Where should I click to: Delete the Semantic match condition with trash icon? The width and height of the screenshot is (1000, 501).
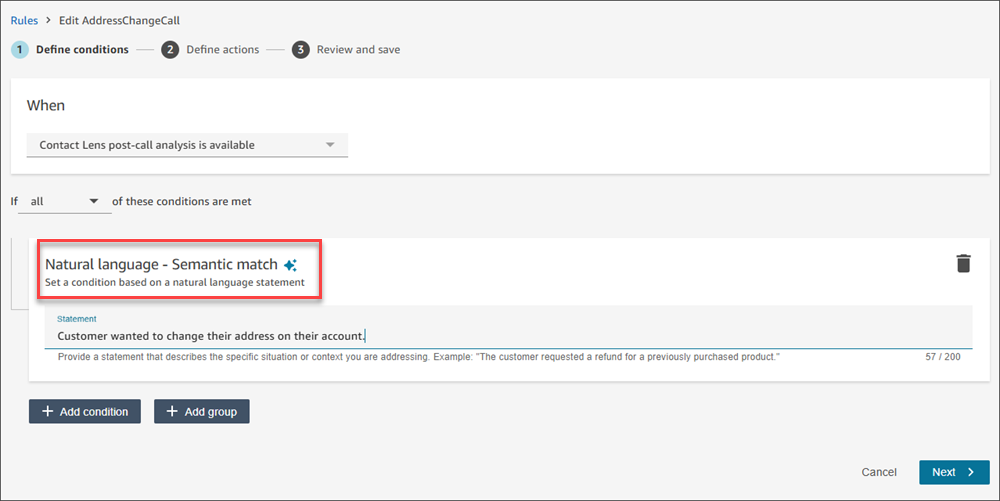tap(963, 263)
